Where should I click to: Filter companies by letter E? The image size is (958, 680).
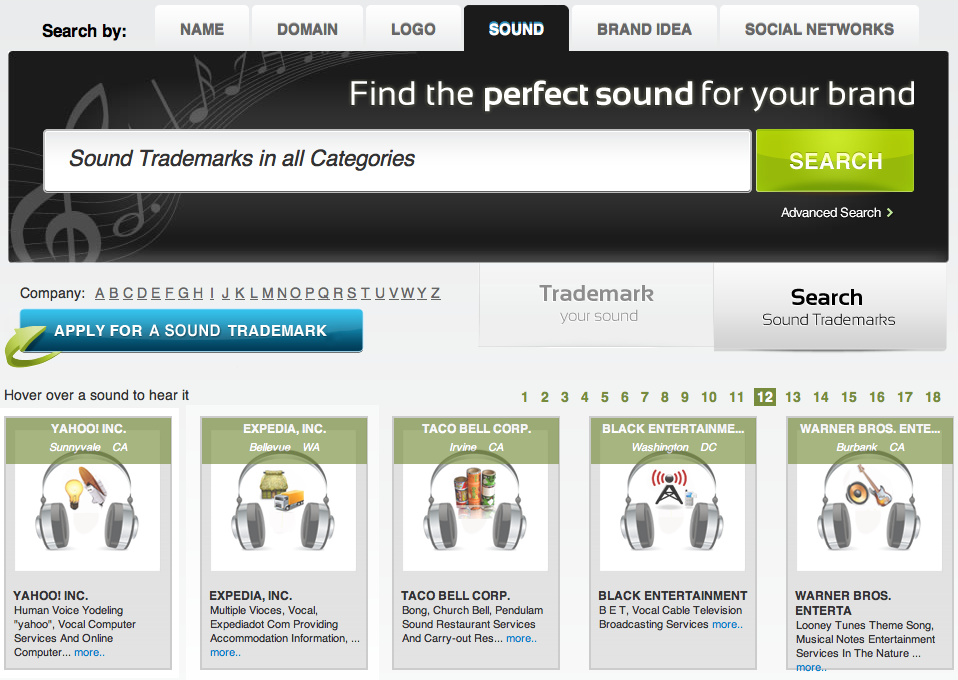pos(156,293)
